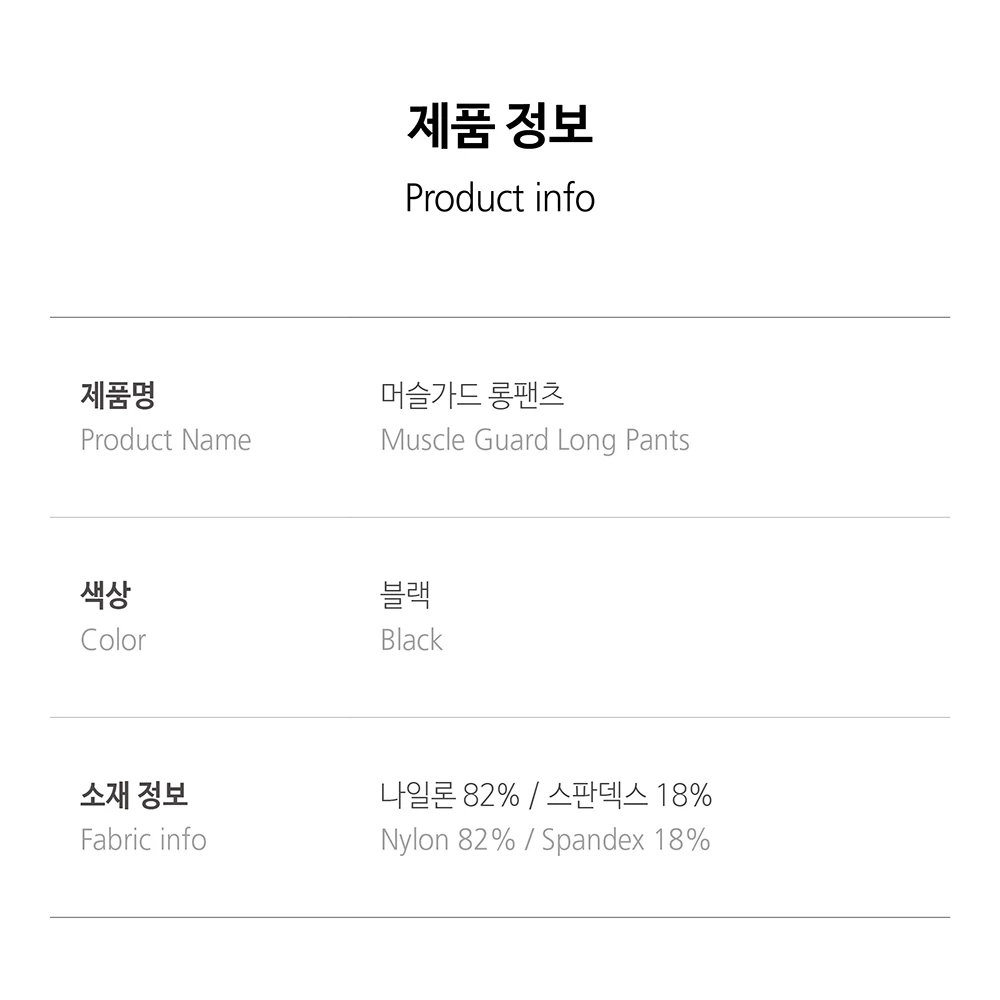Click the Korean text 나일론 82%
This screenshot has height=1000, width=1000.
click(450, 796)
